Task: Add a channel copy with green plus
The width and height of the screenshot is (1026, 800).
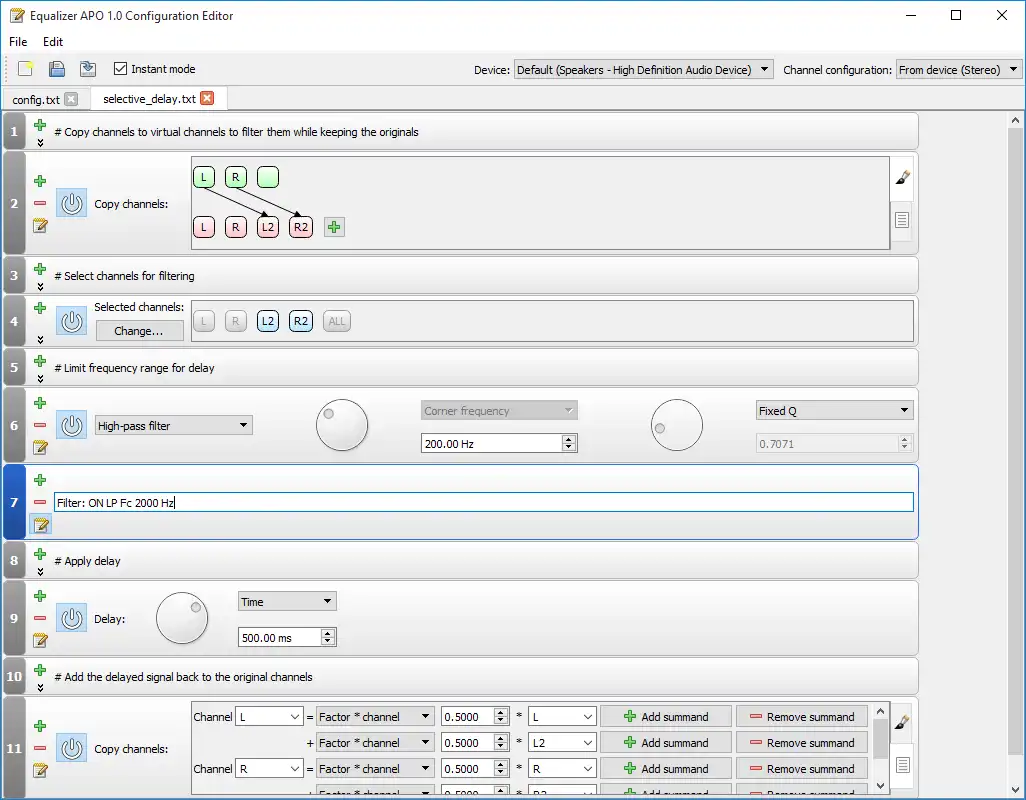Action: point(334,227)
